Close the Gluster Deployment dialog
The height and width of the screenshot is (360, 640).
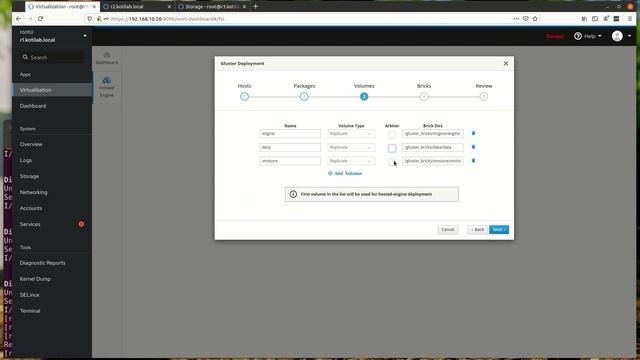506,64
